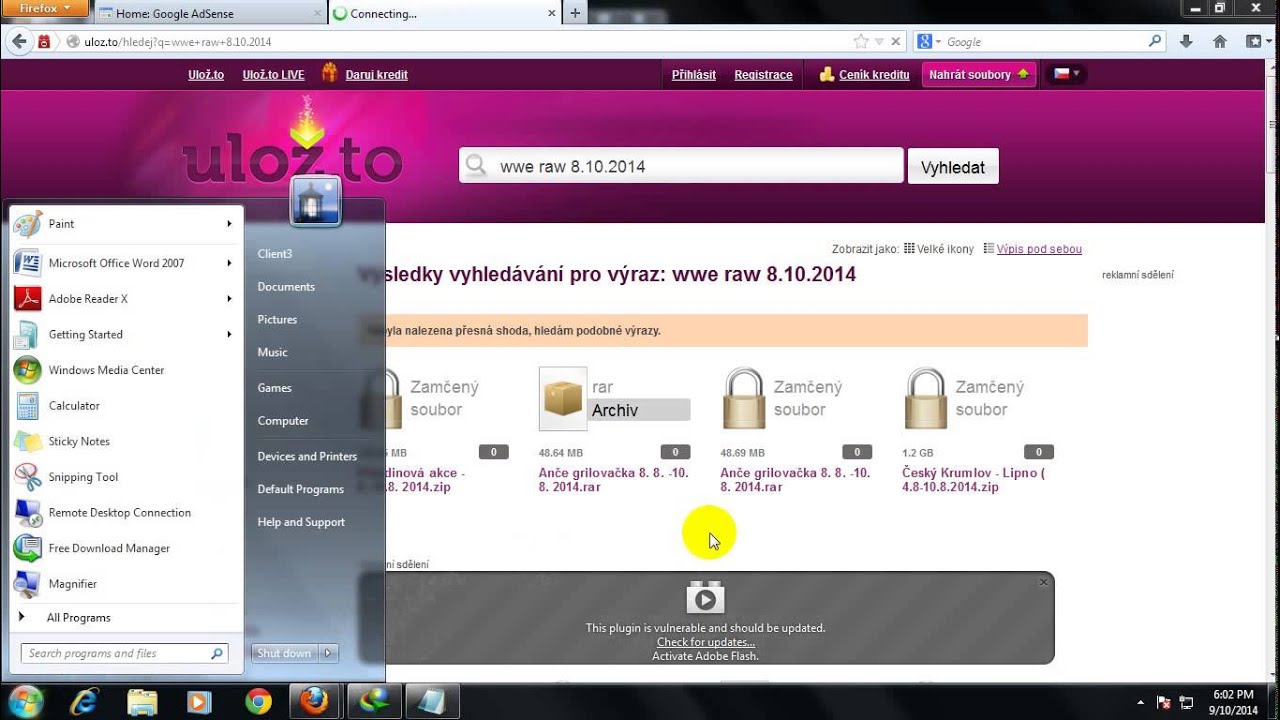Open Windows Media Player taskbar icon
This screenshot has width=1280, height=720.
[x=200, y=702]
